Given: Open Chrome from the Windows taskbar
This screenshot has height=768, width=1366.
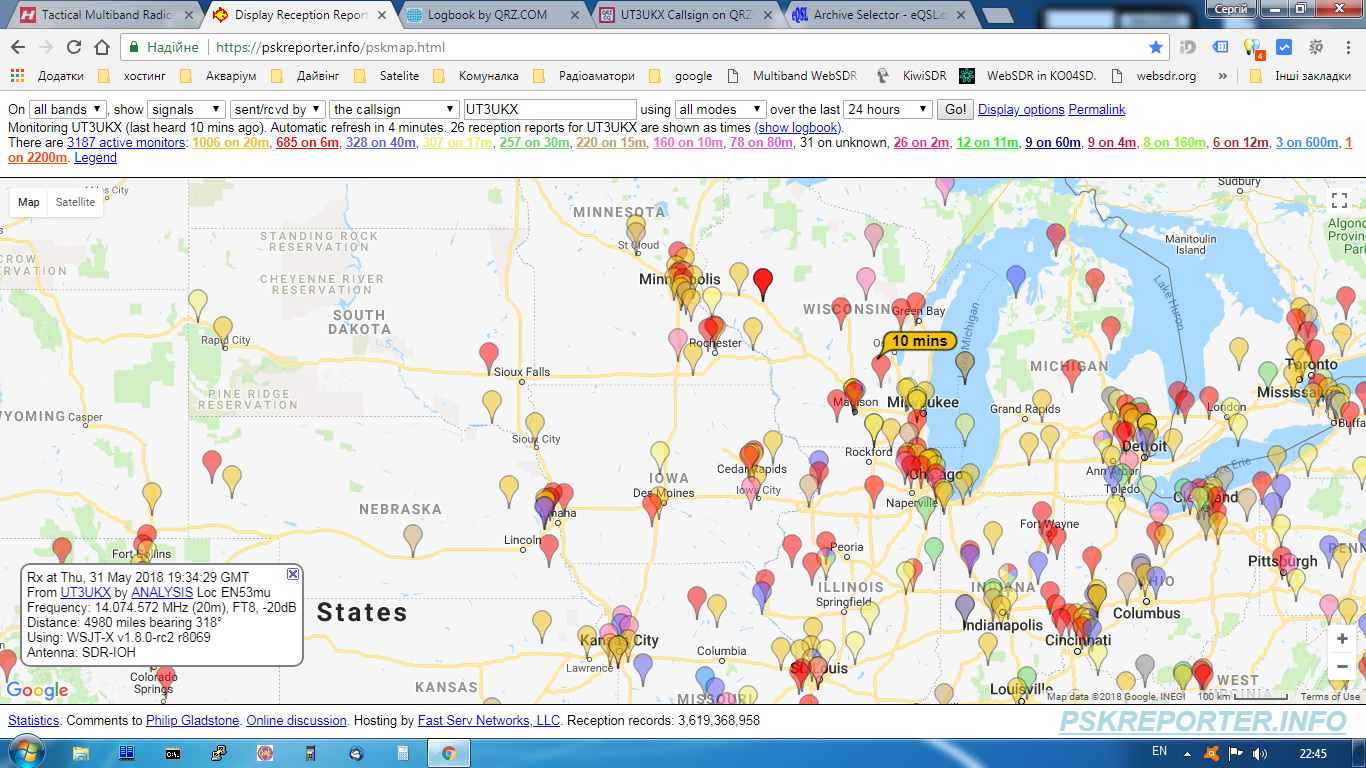Looking at the screenshot, I should coord(449,753).
